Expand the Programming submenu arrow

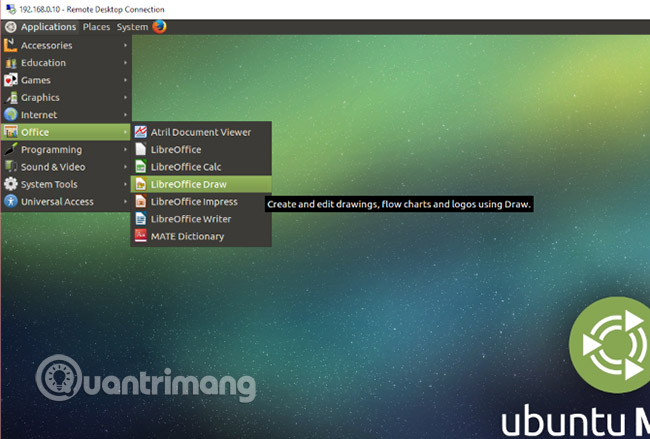[125, 149]
